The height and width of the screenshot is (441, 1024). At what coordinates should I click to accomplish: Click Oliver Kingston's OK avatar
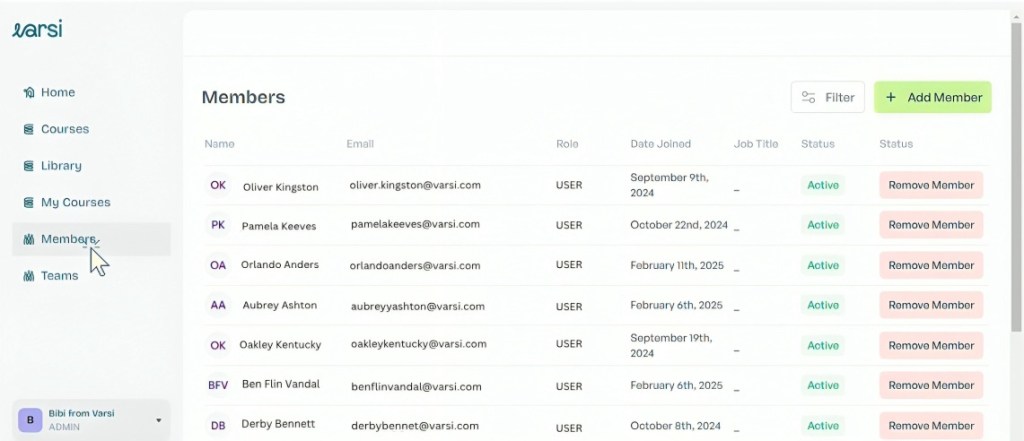[x=218, y=186]
